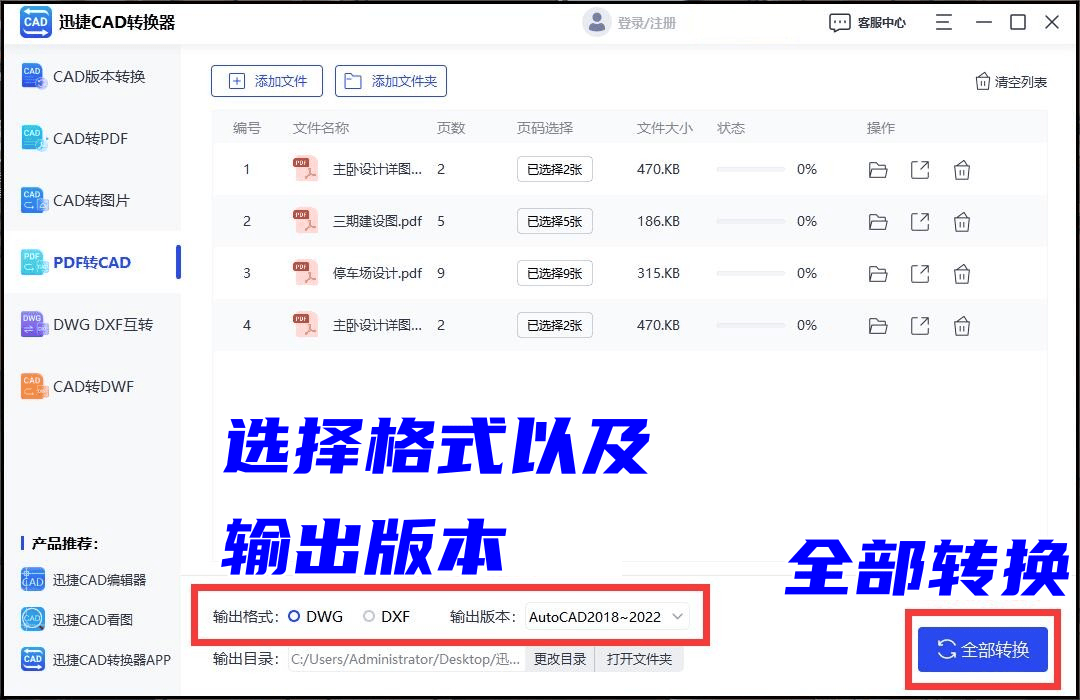
Task: Open folder for 停车场设计.pdf row
Action: point(878,274)
